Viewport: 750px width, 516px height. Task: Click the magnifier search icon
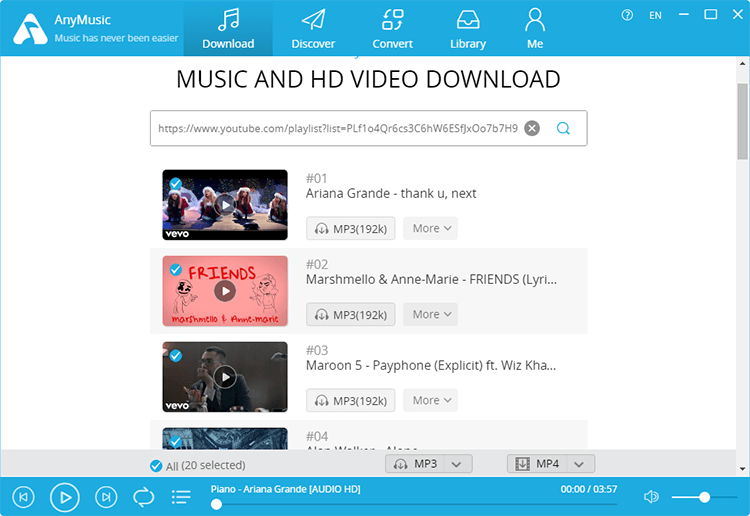[x=563, y=128]
